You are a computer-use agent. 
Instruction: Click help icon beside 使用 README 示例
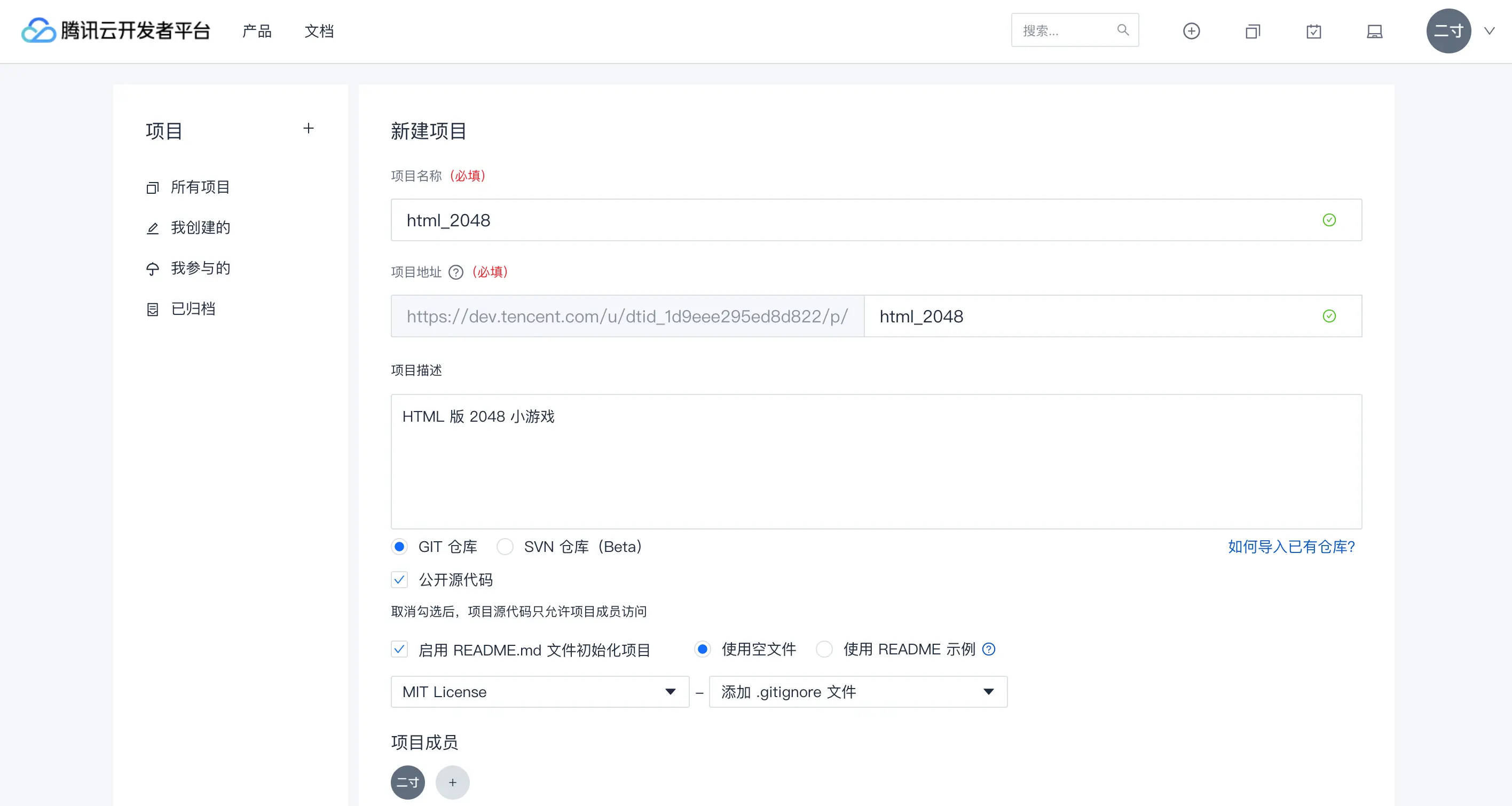pyautogui.click(x=988, y=650)
